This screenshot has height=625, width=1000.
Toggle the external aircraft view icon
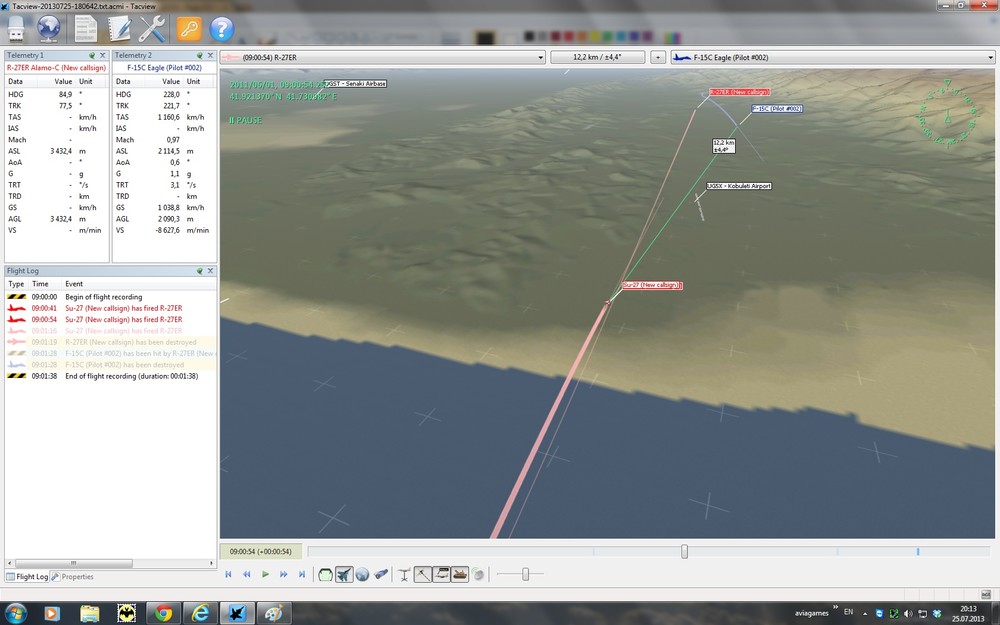[x=344, y=575]
